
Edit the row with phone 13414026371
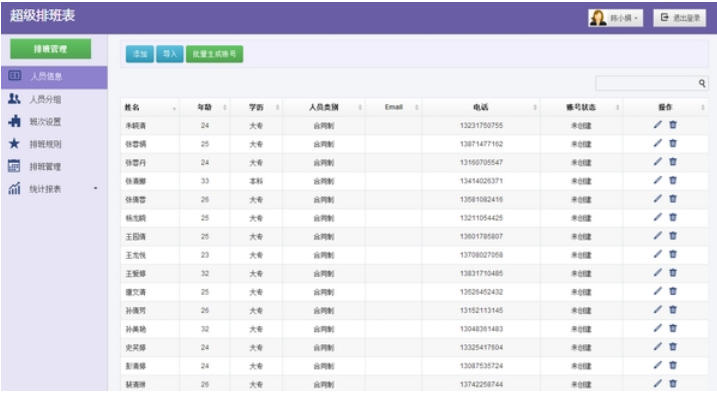657,180
